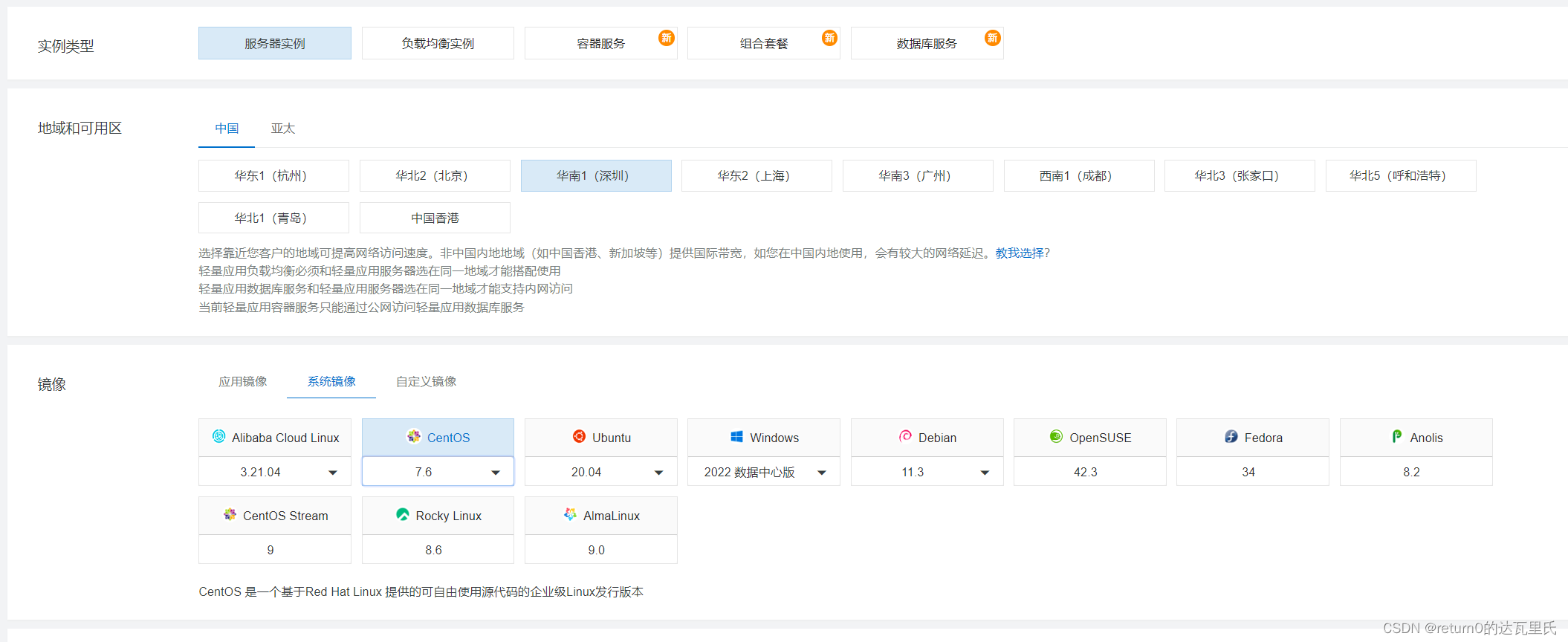
Task: Open the Windows 2022 数据中心版 version dropdown
Action: click(x=764, y=472)
